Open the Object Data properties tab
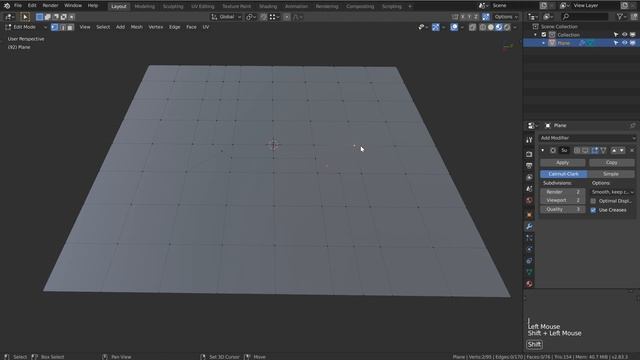Screen dimensions: 640x360 (529, 272)
